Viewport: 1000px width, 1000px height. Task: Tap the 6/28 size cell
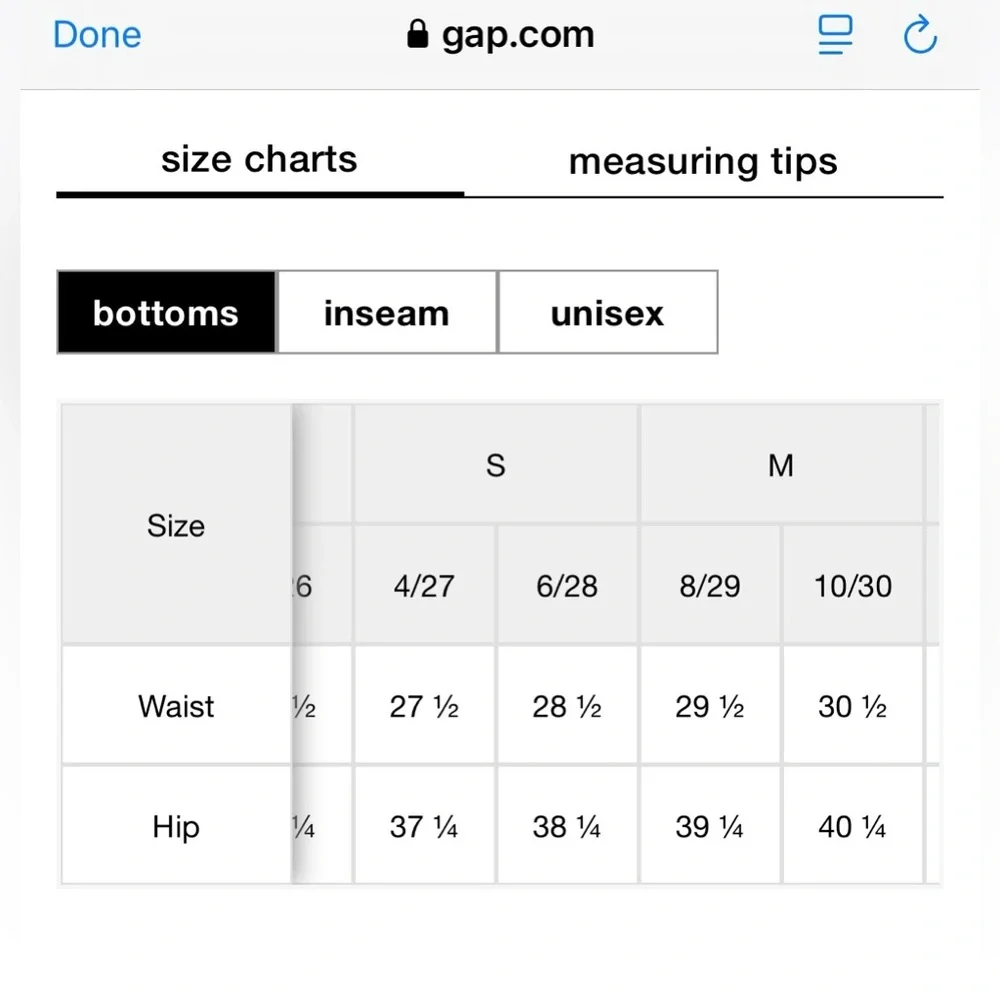[x=567, y=586]
